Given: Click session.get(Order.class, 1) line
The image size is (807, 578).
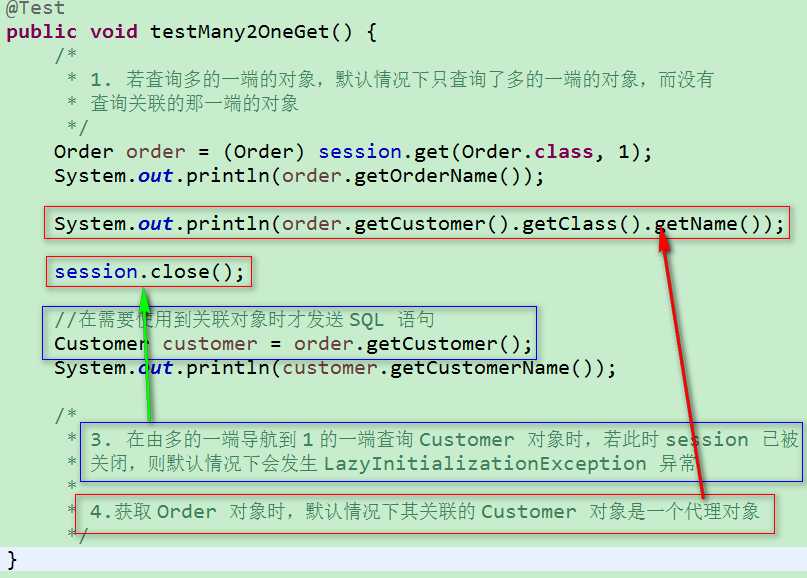Looking at the screenshot, I should (353, 152).
